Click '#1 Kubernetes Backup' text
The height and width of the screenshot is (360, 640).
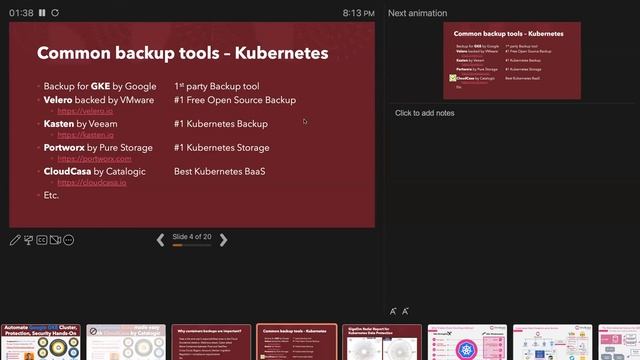[221, 124]
